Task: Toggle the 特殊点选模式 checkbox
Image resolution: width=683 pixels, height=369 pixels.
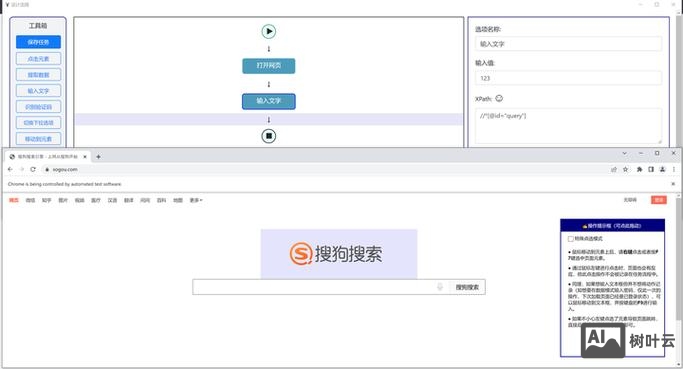Action: click(571, 239)
